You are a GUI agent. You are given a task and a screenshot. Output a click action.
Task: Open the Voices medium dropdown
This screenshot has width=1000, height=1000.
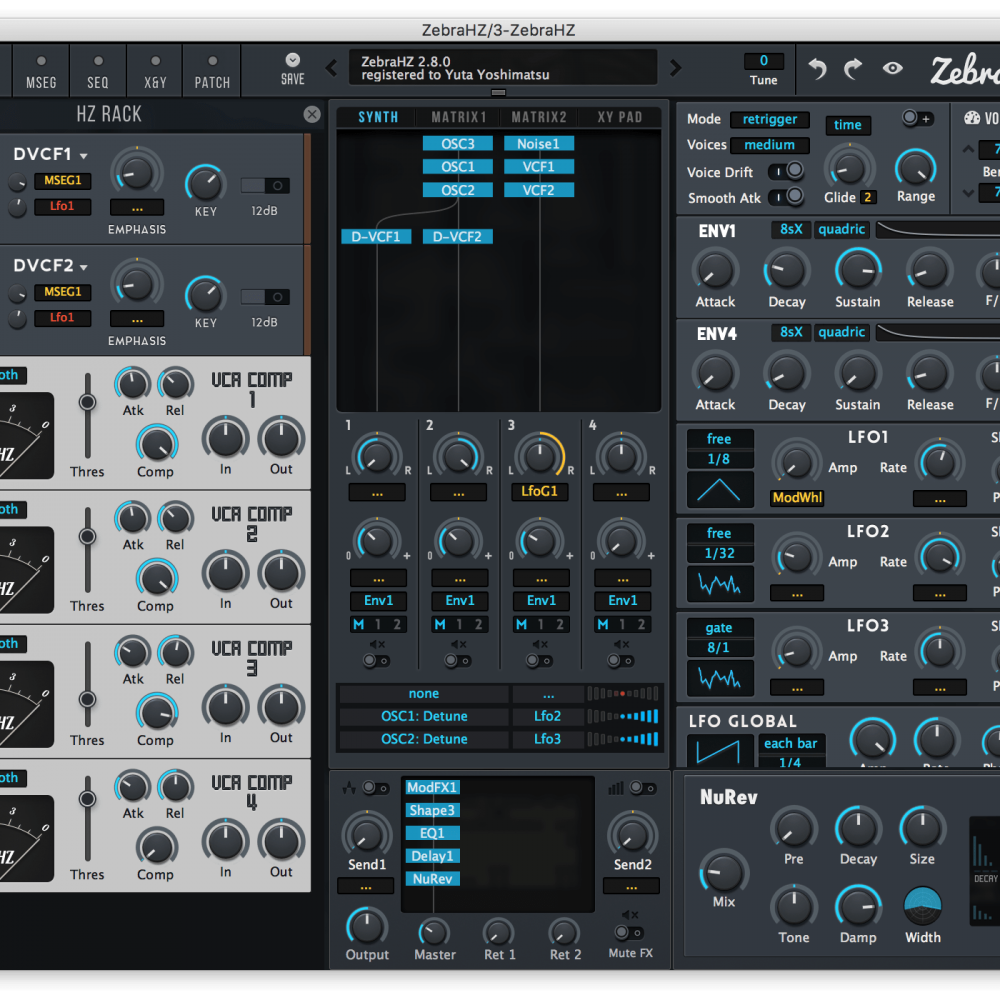coord(769,145)
